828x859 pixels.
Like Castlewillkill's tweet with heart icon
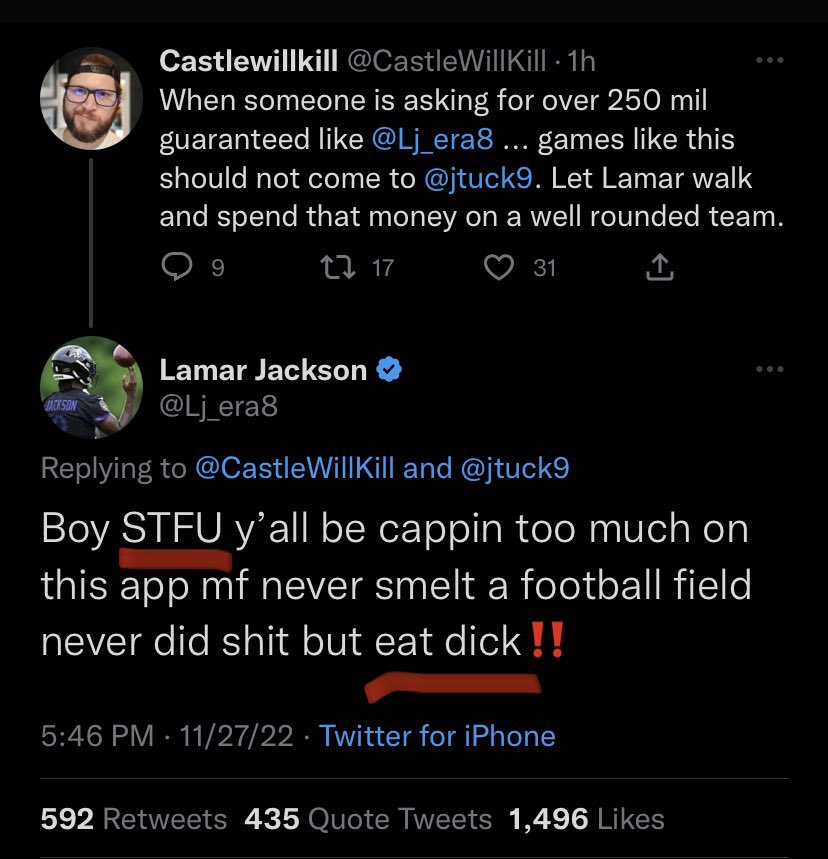[x=499, y=267]
